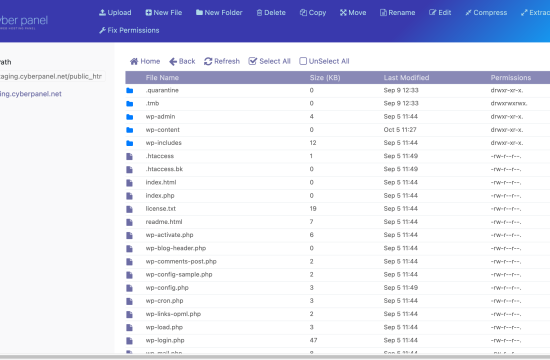Click the Copy toolbar icon
This screenshot has height=360, width=550.
click(303, 13)
